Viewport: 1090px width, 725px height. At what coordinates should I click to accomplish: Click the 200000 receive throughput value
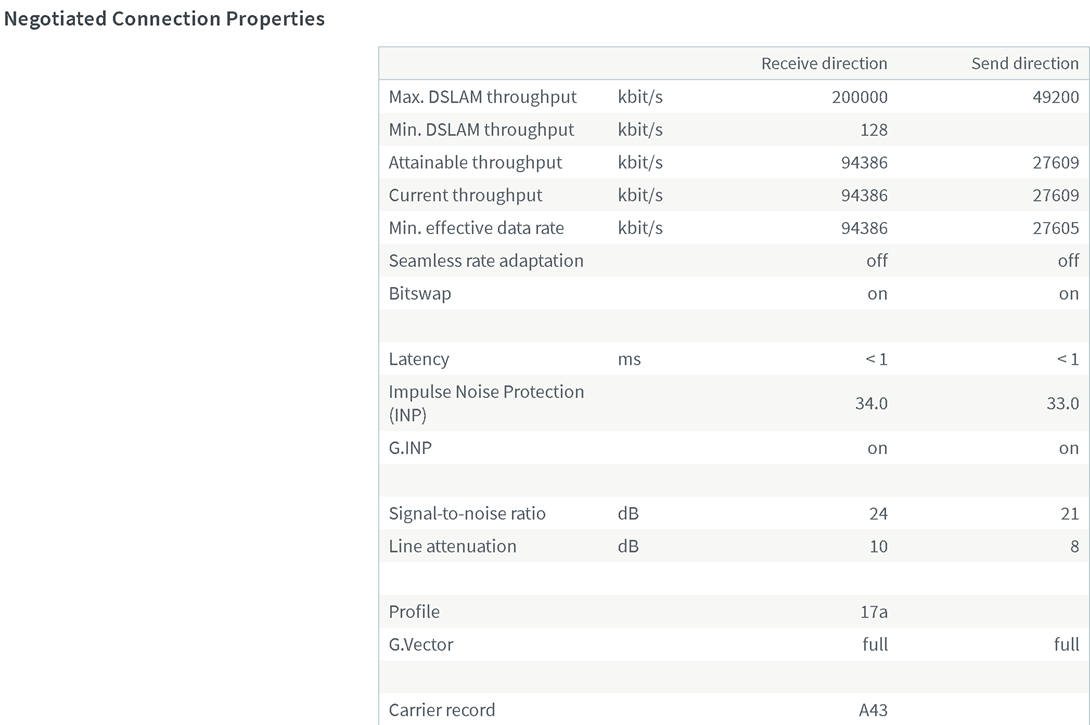point(859,97)
